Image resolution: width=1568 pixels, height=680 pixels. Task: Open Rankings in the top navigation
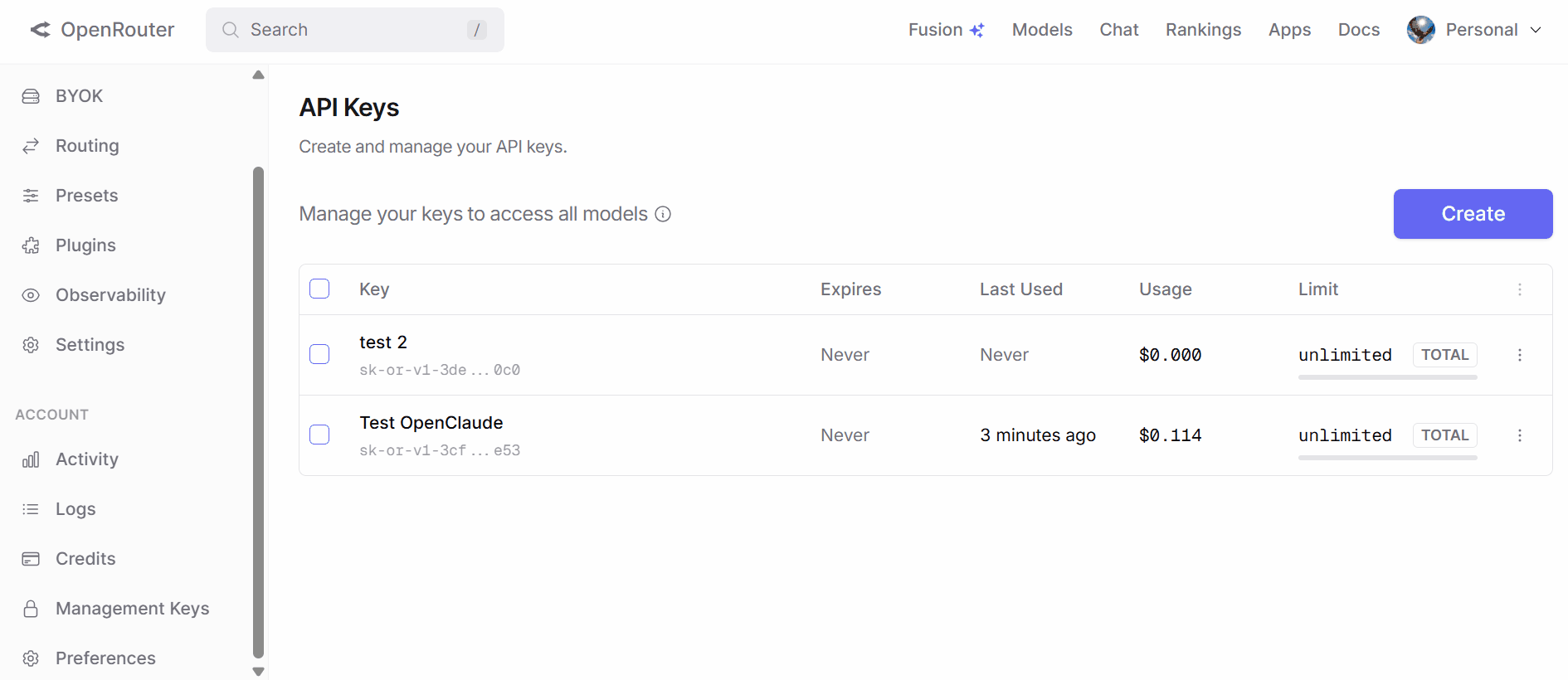point(1203,30)
